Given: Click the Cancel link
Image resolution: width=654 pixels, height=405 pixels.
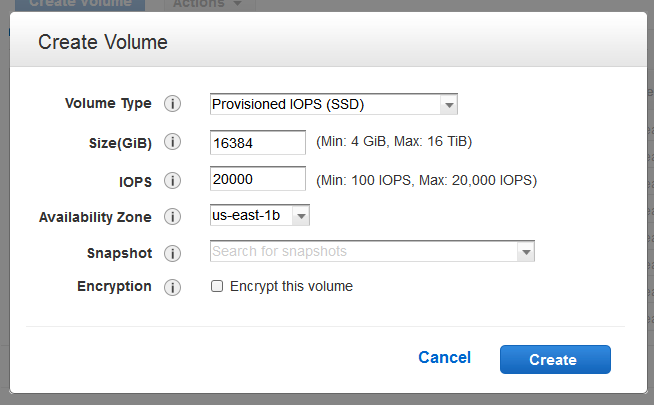Looking at the screenshot, I should point(444,358).
